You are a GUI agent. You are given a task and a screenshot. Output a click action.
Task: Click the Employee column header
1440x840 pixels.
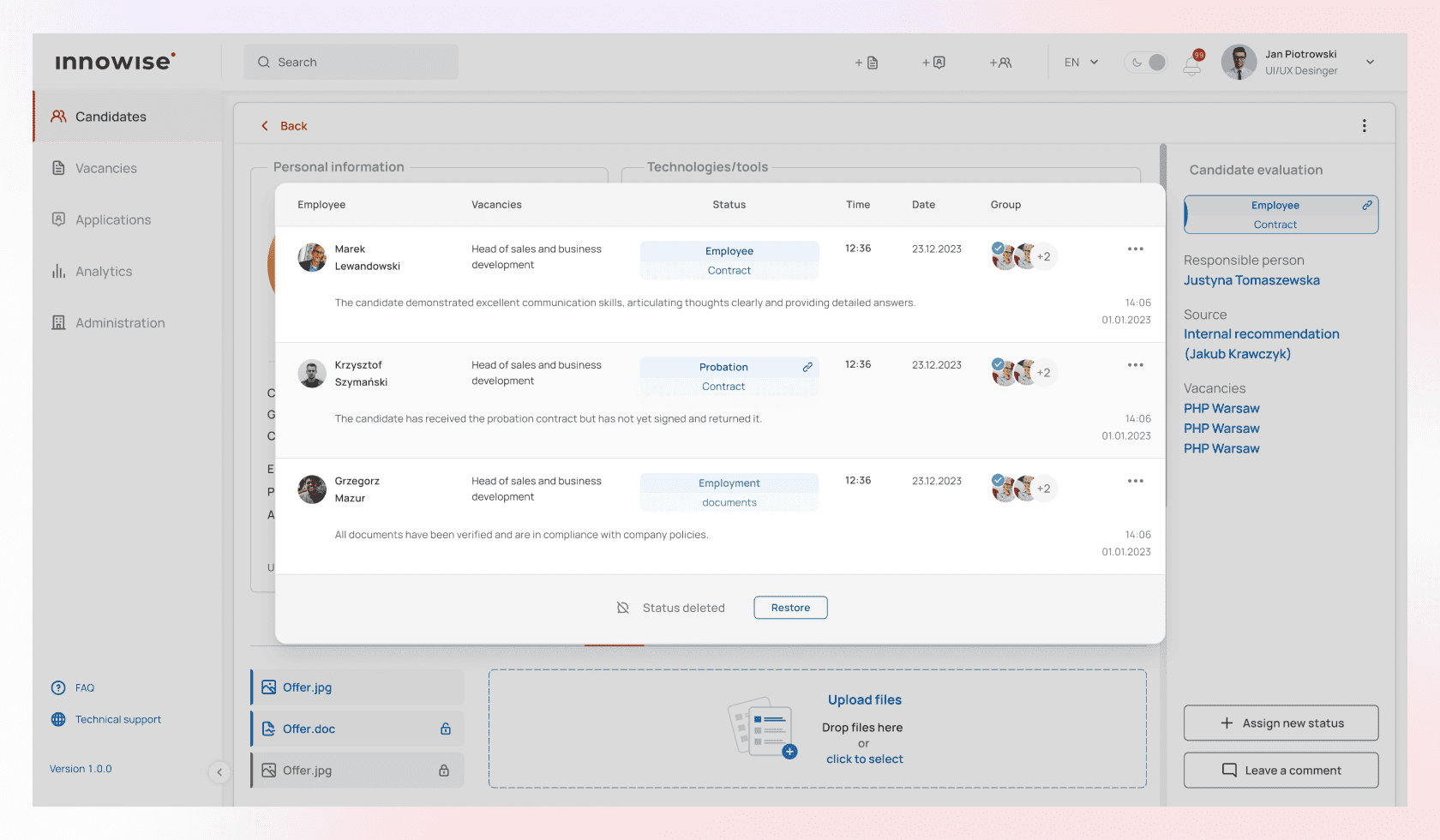[321, 205]
